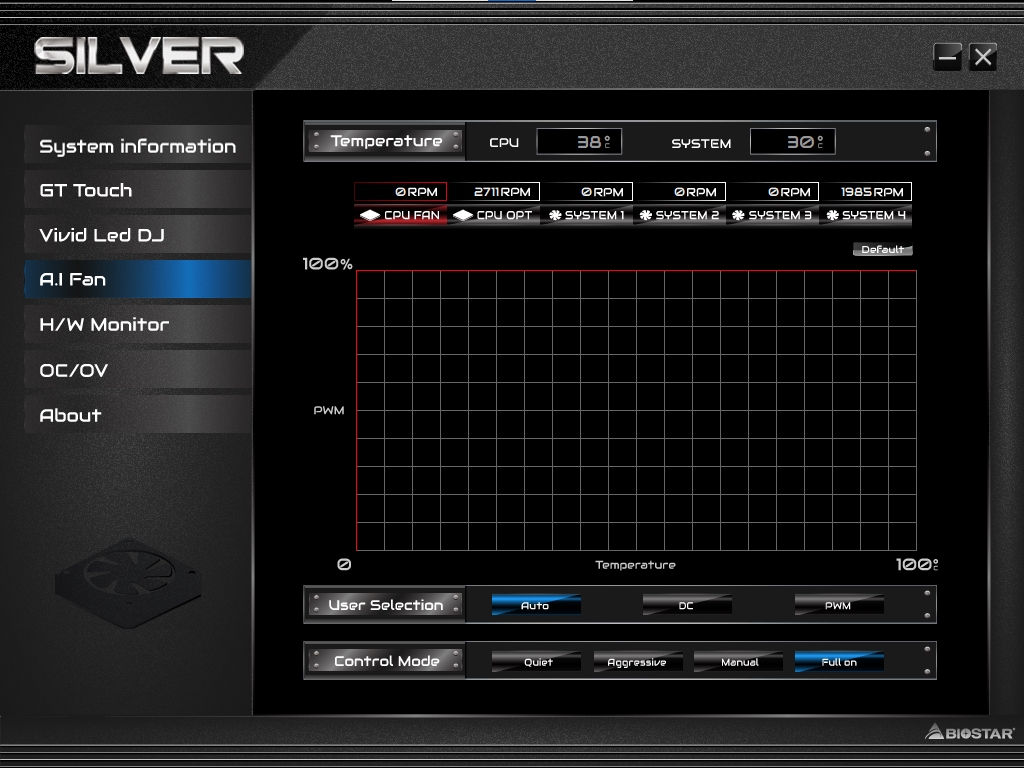This screenshot has height=768, width=1024.
Task: Switch to SYSTEM 3 fan tab
Action: [x=772, y=215]
